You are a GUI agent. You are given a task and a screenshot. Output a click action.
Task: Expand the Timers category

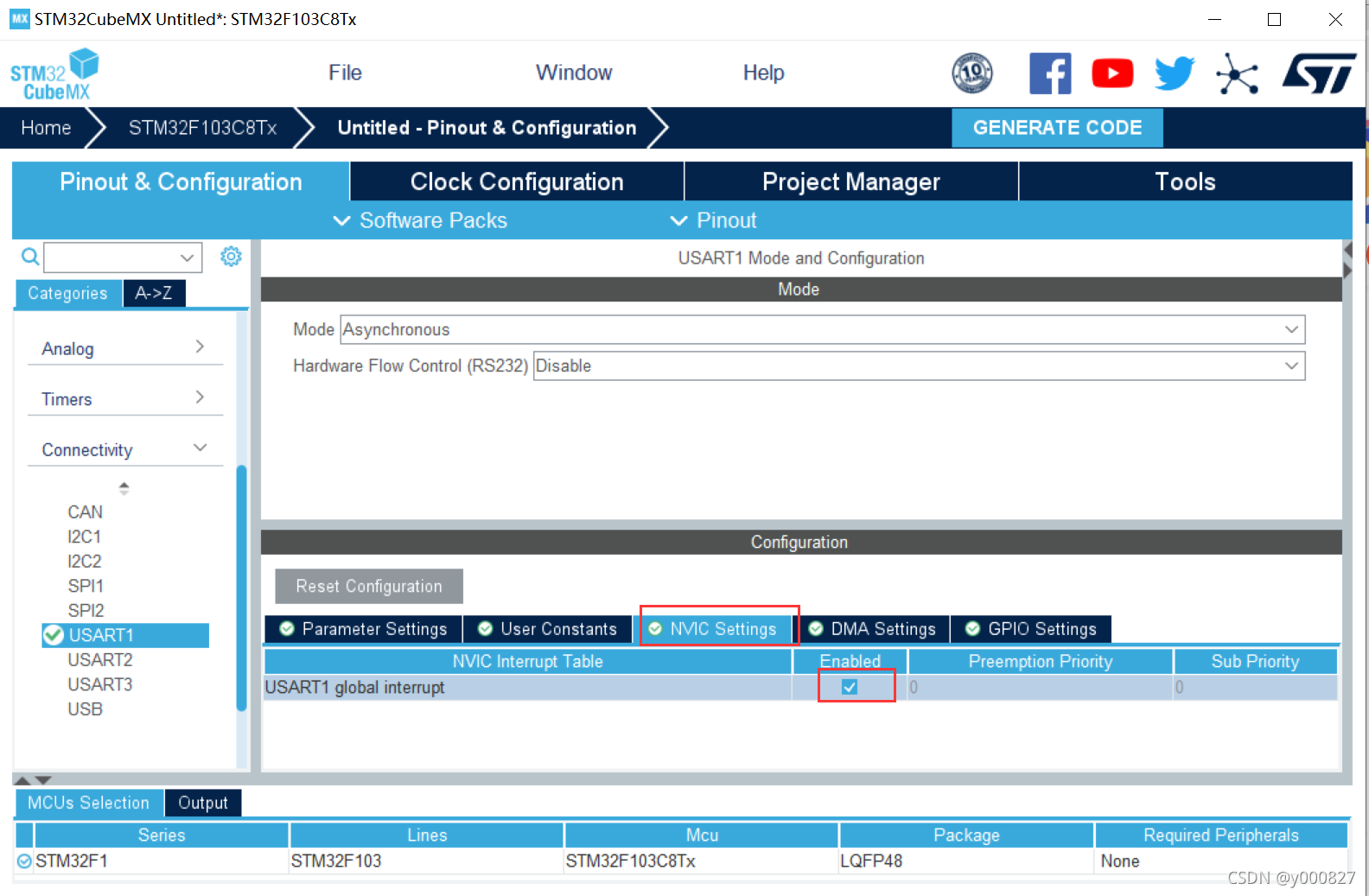125,398
